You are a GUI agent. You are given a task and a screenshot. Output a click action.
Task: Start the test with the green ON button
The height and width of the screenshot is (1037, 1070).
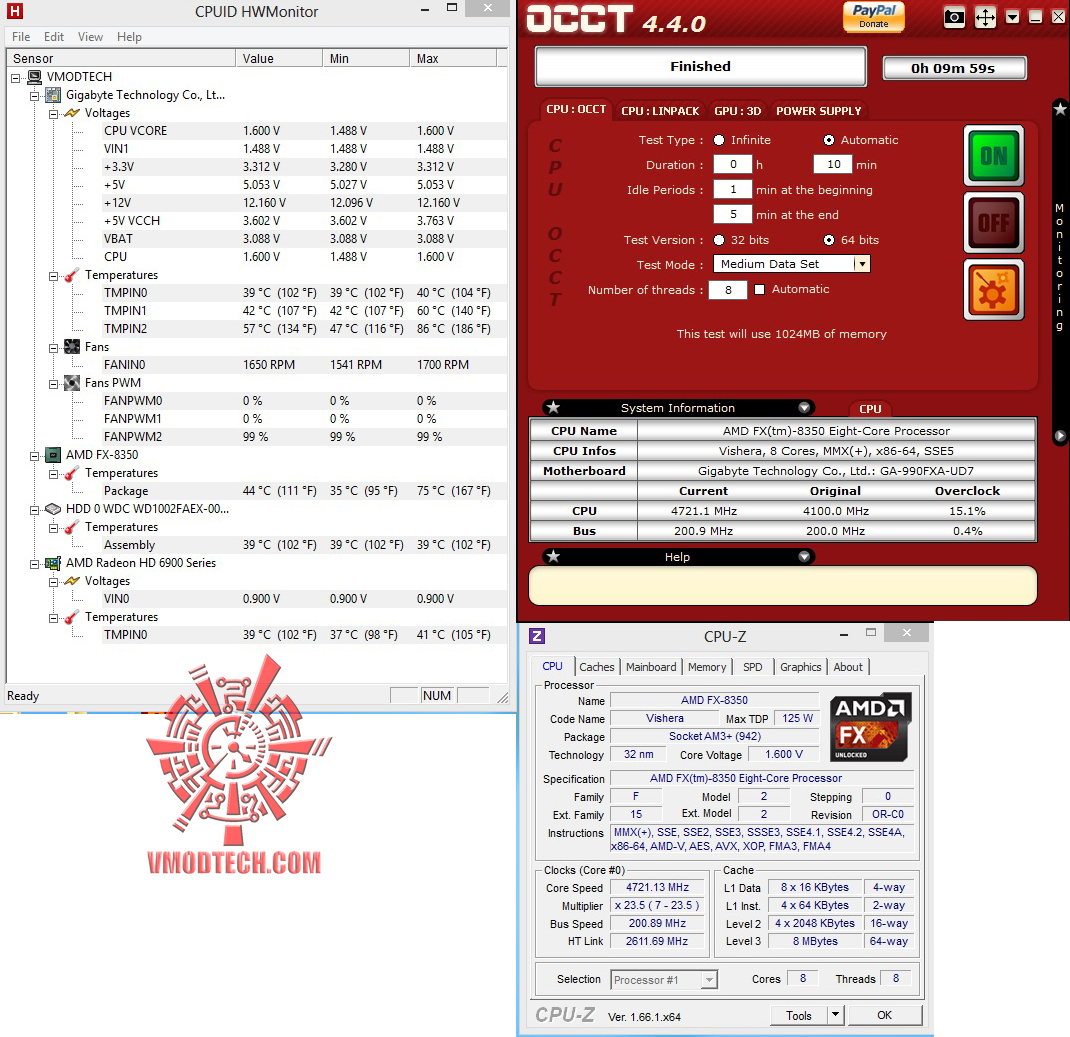(994, 156)
